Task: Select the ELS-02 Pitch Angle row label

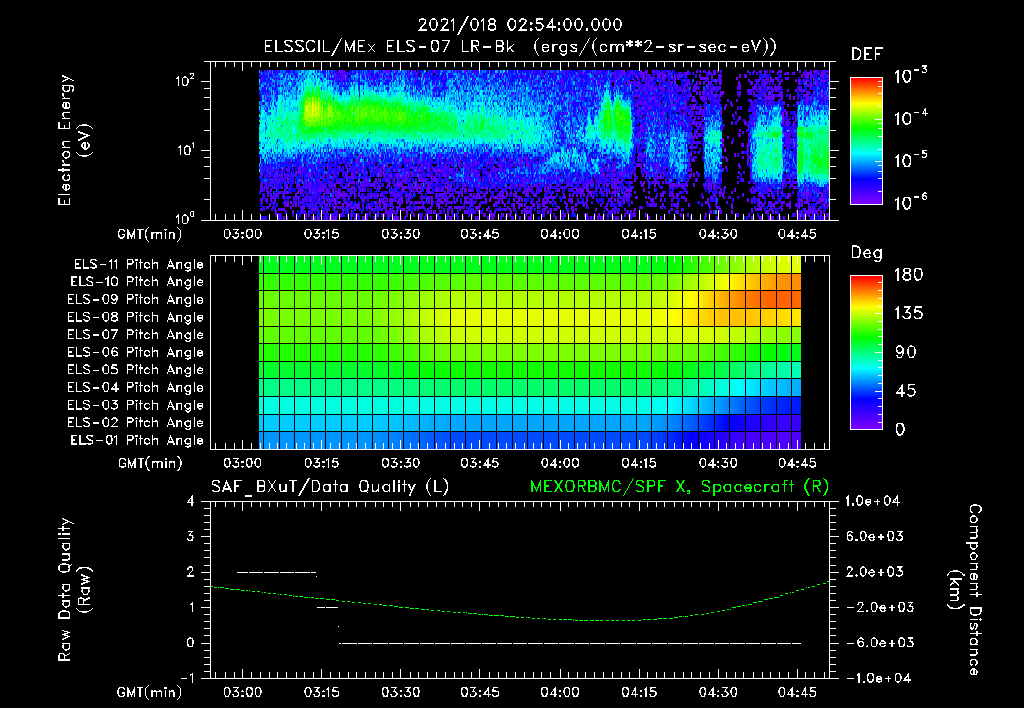Action: pyautogui.click(x=136, y=423)
